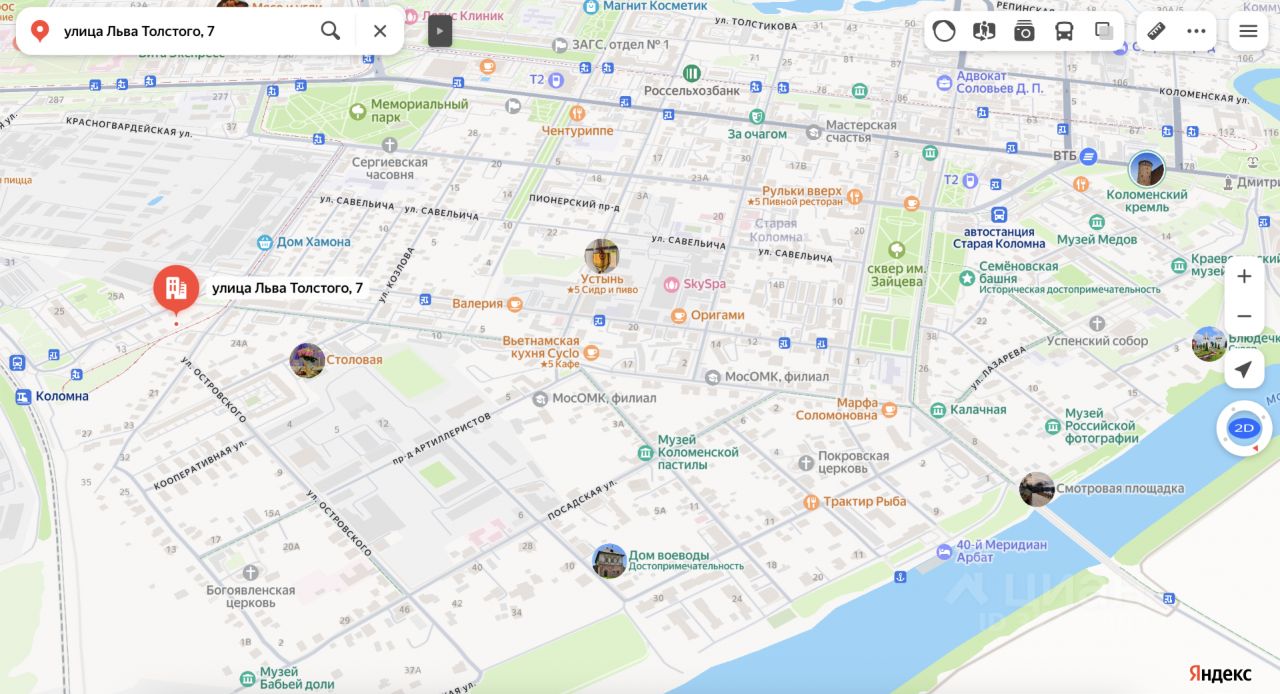Click the автостанция Старая Коломна bus icon

[x=998, y=215]
